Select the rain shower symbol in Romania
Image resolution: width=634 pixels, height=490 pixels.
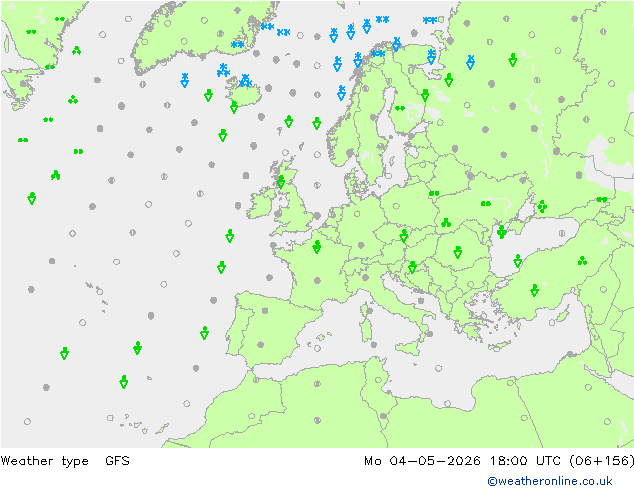pyautogui.click(x=457, y=252)
